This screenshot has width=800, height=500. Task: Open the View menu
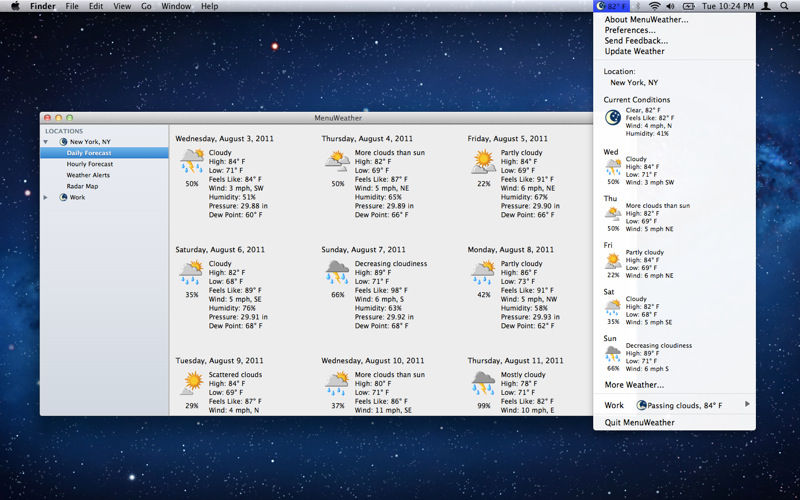click(122, 6)
